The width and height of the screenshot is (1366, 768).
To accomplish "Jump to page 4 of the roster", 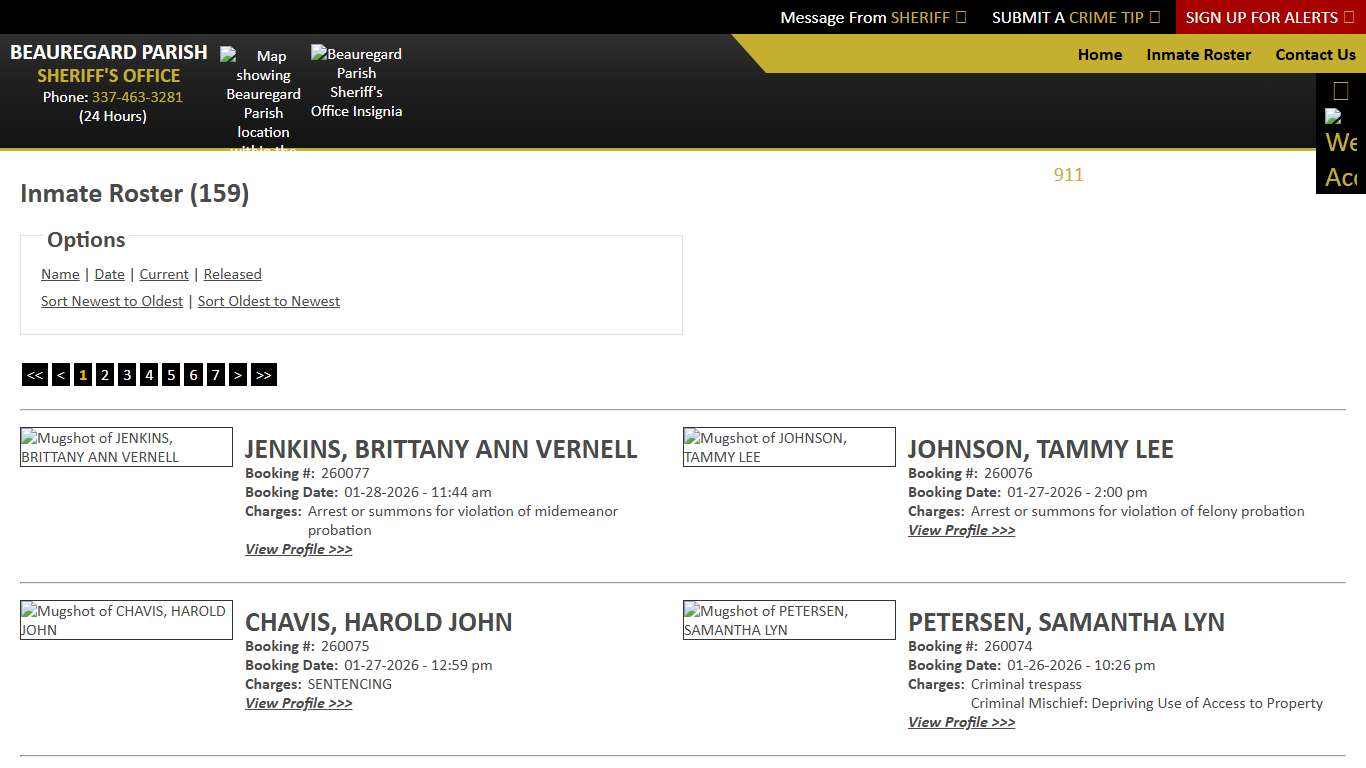I will pos(149,374).
